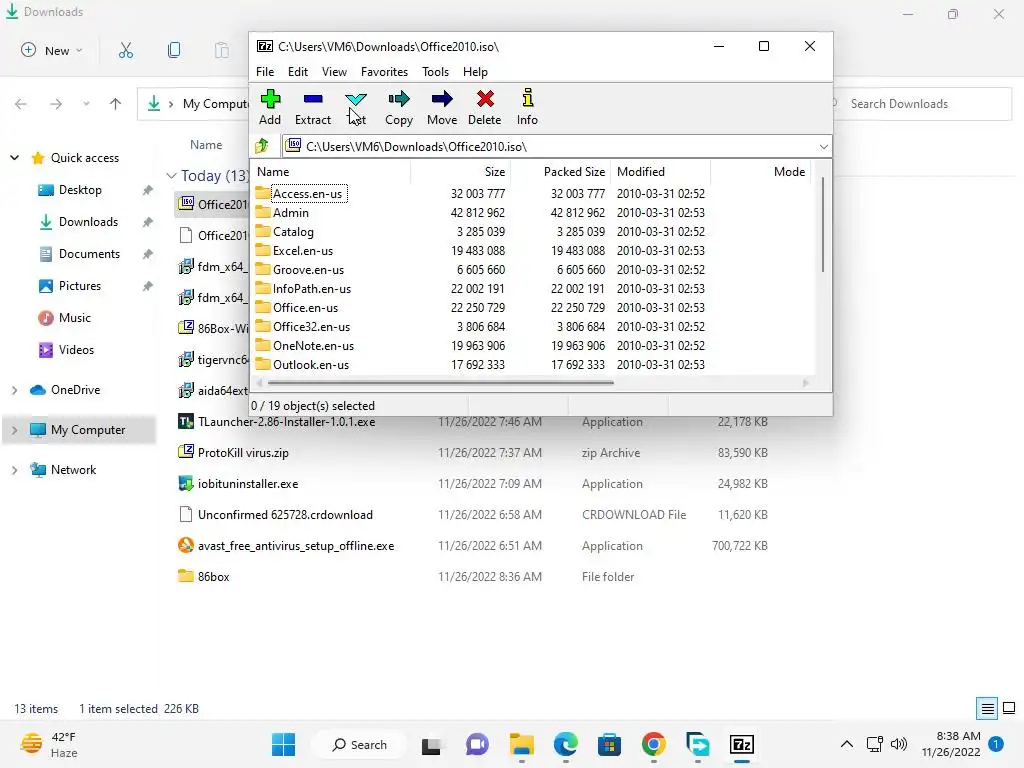Select the Office32.en-us folder
Viewport: 1024px width, 768px height.
pos(311,326)
